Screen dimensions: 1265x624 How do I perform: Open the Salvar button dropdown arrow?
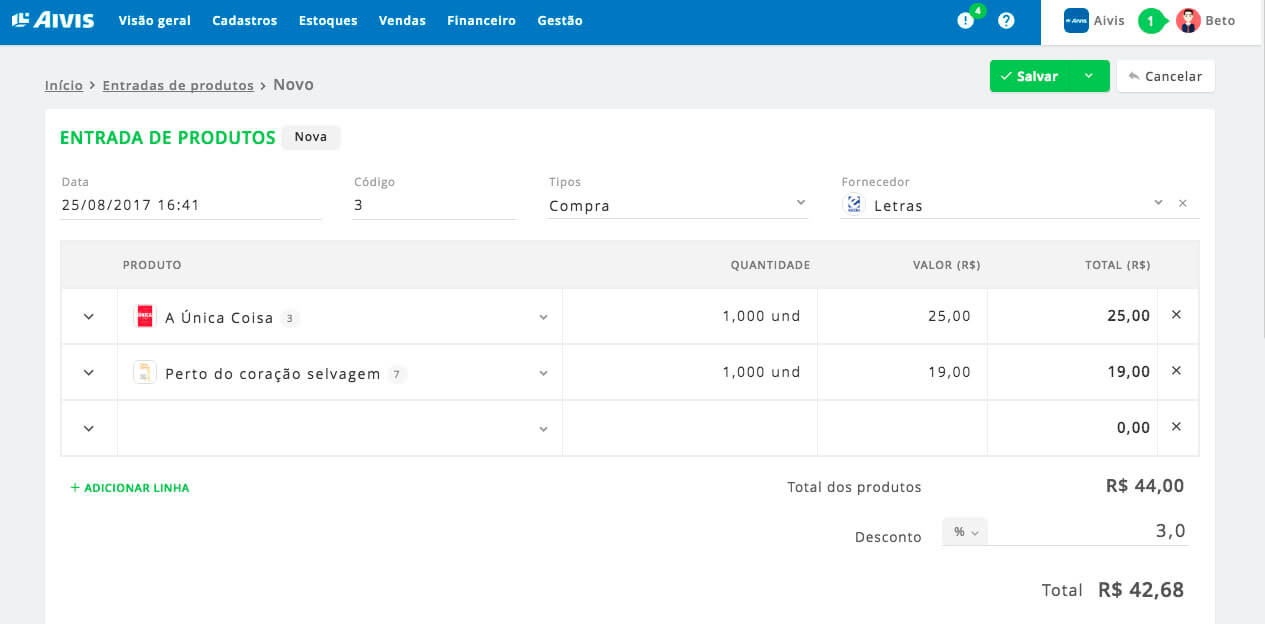pos(1089,76)
